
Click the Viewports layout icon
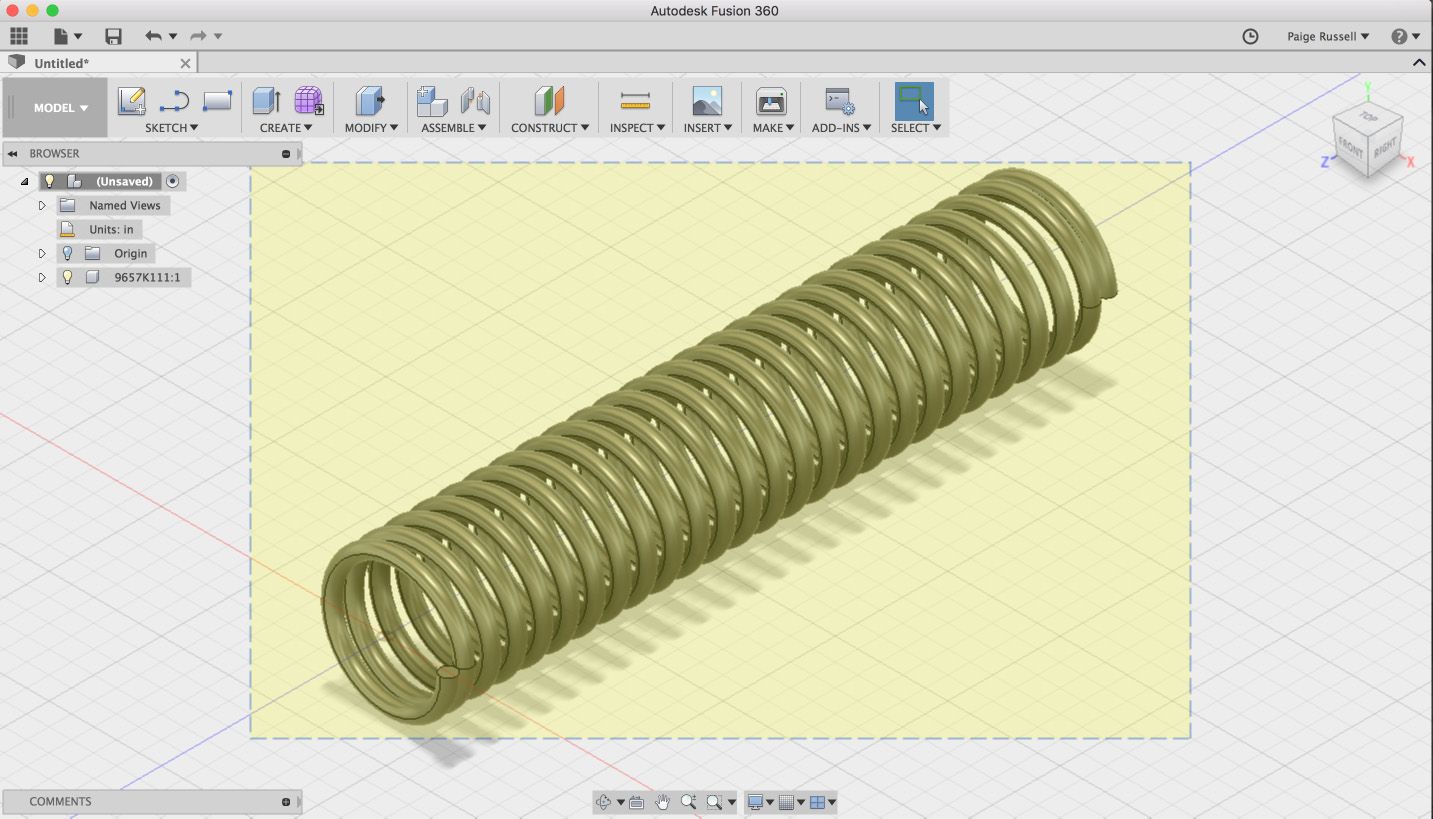pyautogui.click(x=818, y=802)
